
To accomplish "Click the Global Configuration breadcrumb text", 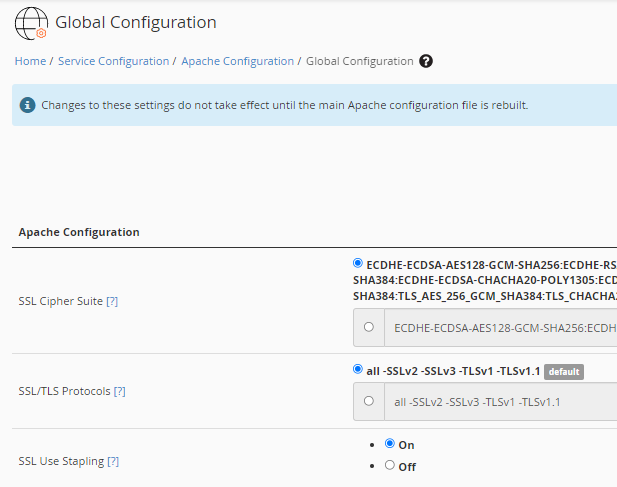I will click(359, 61).
